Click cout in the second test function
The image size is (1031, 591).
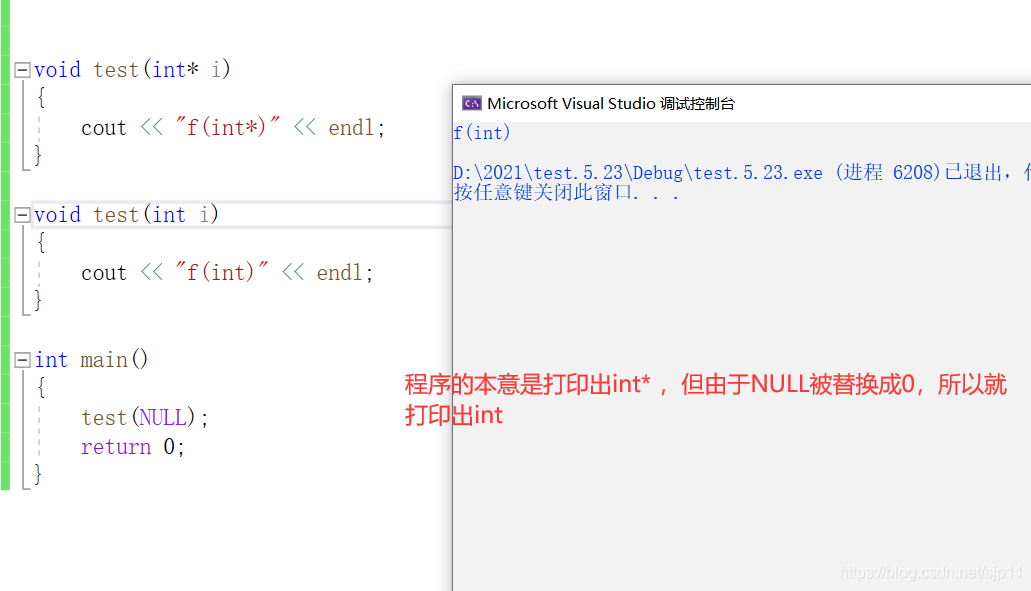coord(104,272)
